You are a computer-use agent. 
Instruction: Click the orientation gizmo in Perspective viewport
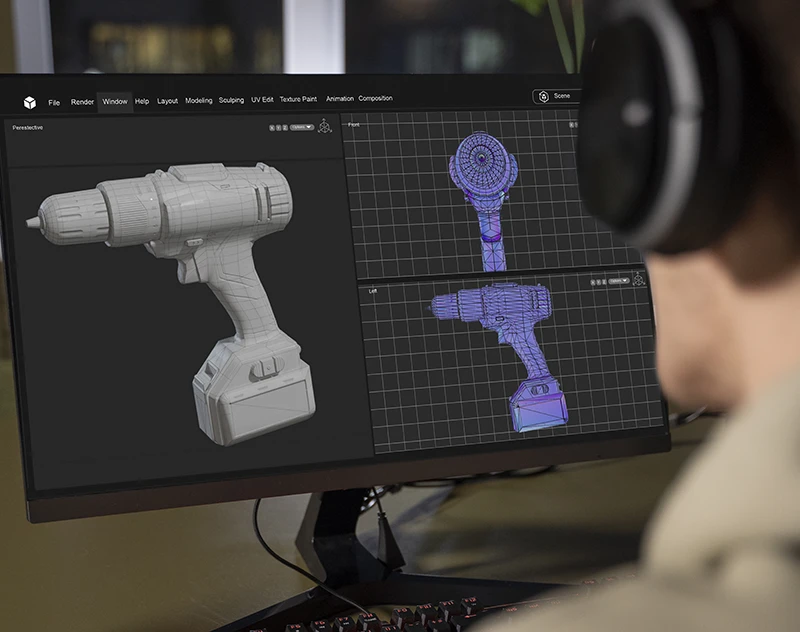324,125
